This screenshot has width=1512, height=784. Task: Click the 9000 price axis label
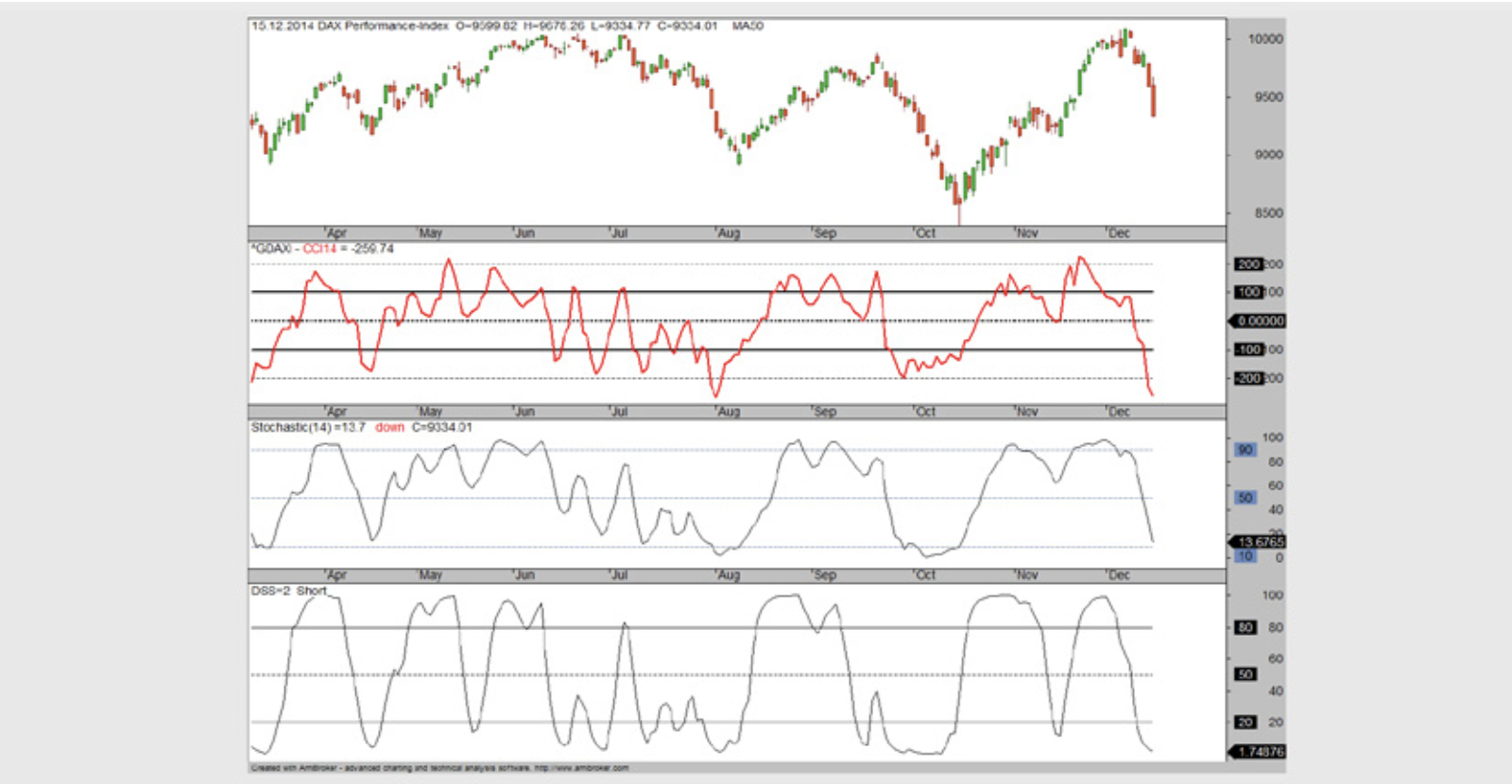point(1269,155)
